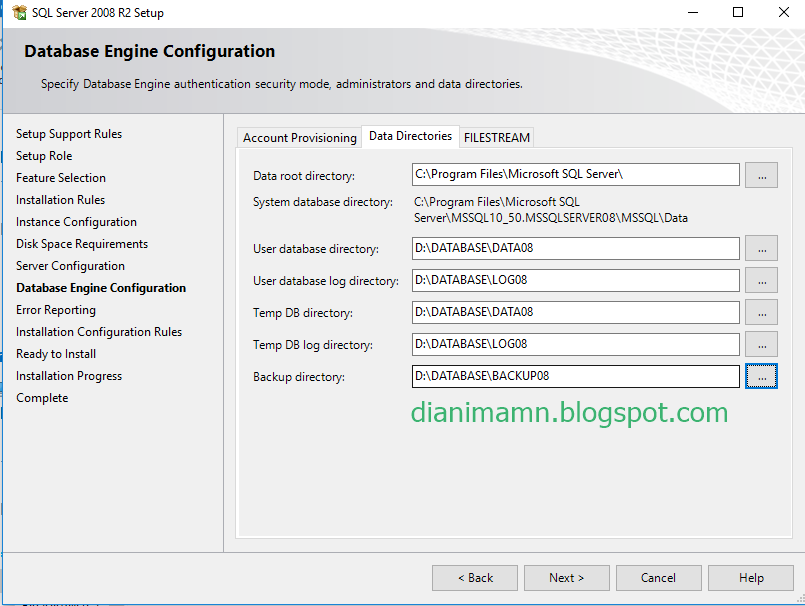805x606 pixels.
Task: Cancel the SQL Server installation
Action: pyautogui.click(x=658, y=577)
